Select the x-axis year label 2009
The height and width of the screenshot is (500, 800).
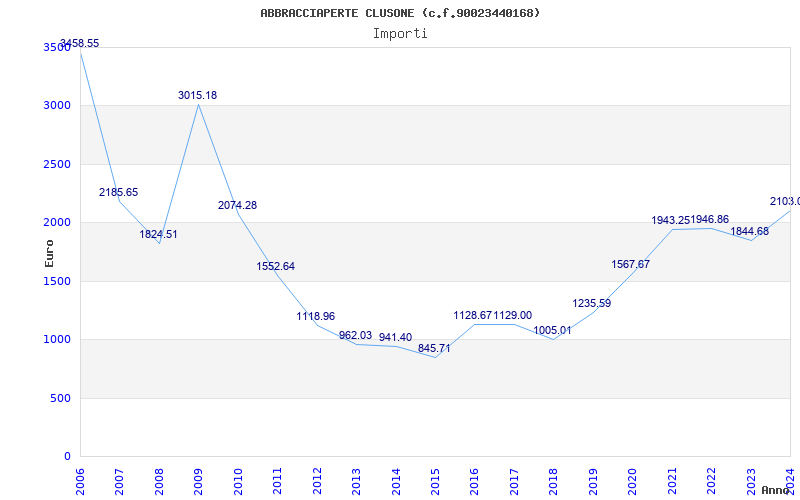pos(198,482)
